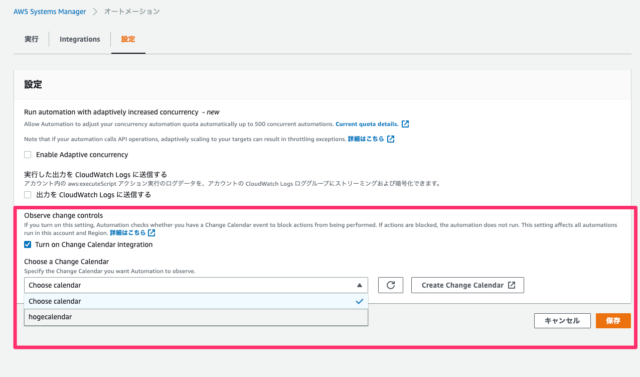Image resolution: width=640 pixels, height=377 pixels.
Task: Click the Observe change controls heading
Action: 63,215
